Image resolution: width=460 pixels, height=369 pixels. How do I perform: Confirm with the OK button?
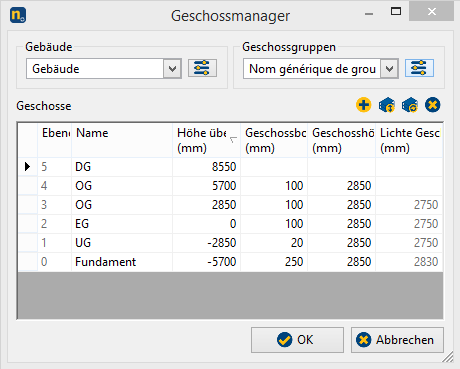click(297, 340)
